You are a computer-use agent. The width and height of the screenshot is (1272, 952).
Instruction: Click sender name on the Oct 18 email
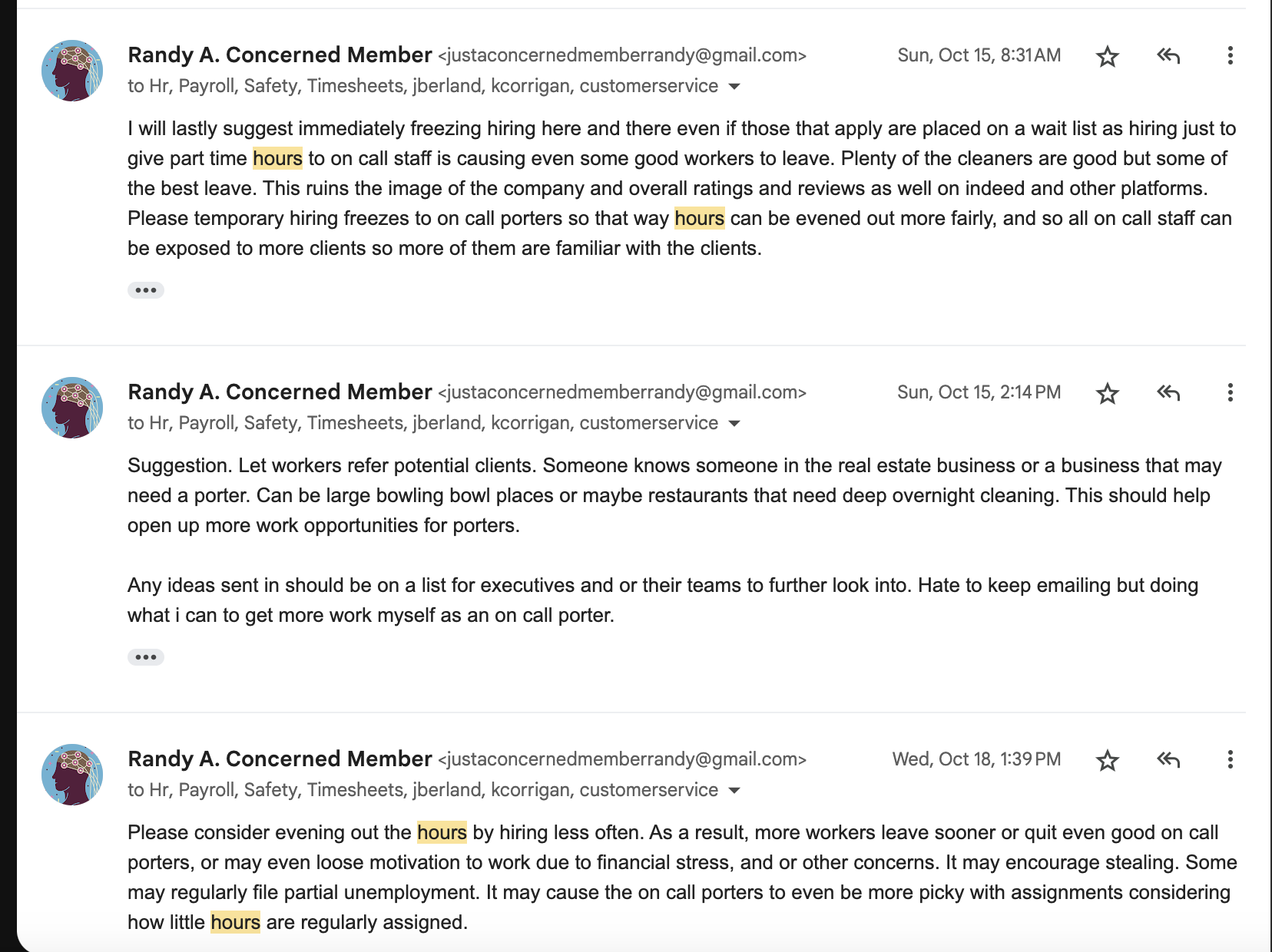pyautogui.click(x=280, y=759)
